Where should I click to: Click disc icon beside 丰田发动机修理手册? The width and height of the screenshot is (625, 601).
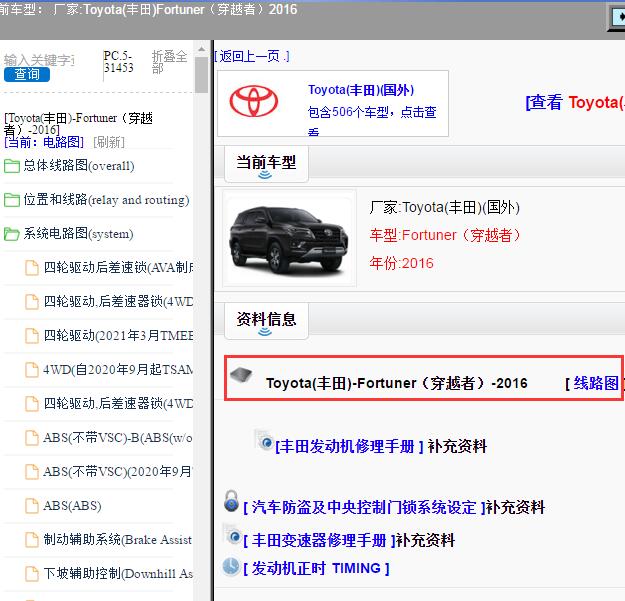(264, 441)
